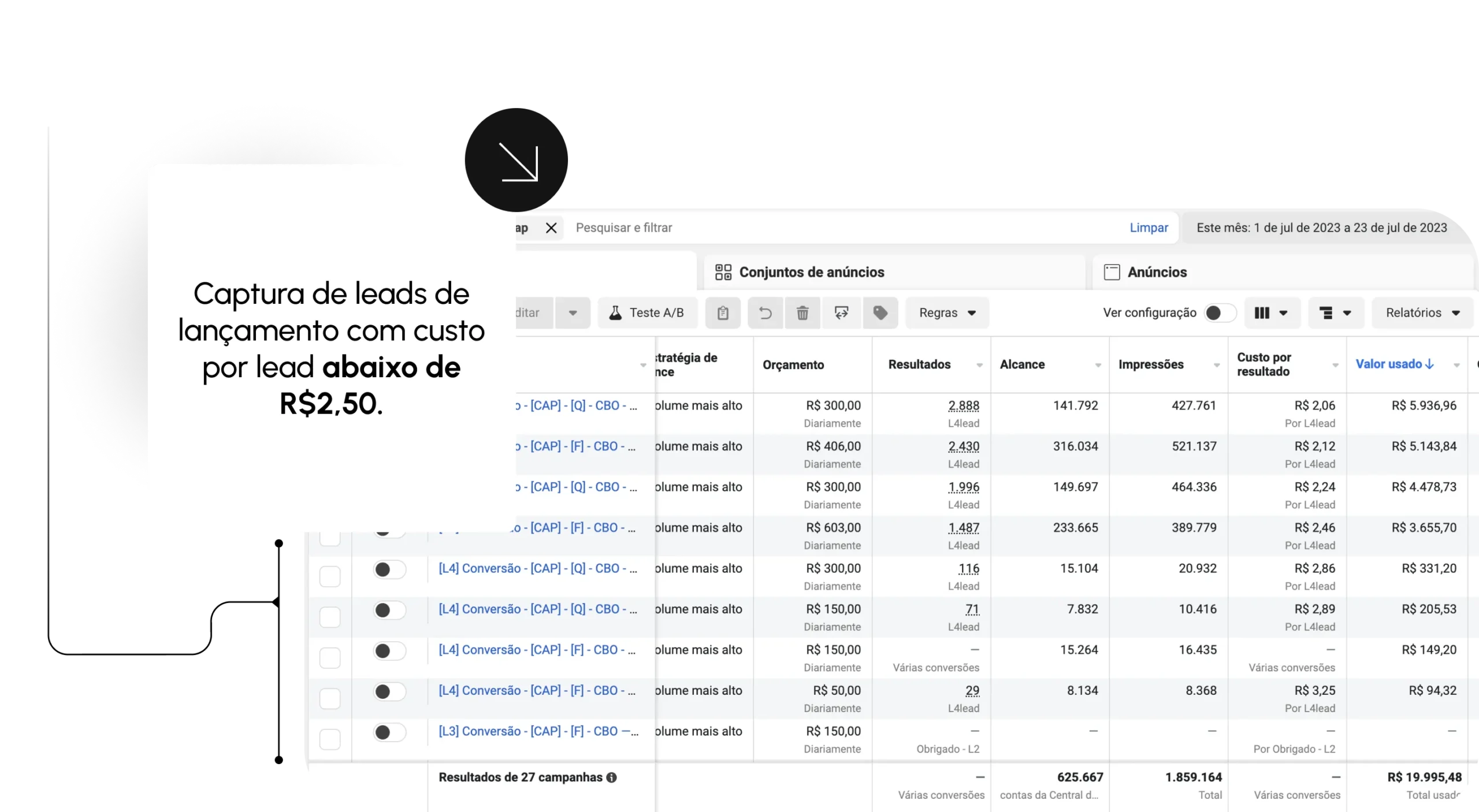This screenshot has width=1479, height=812.
Task: Open Resultados column menu arrow
Action: click(x=979, y=366)
